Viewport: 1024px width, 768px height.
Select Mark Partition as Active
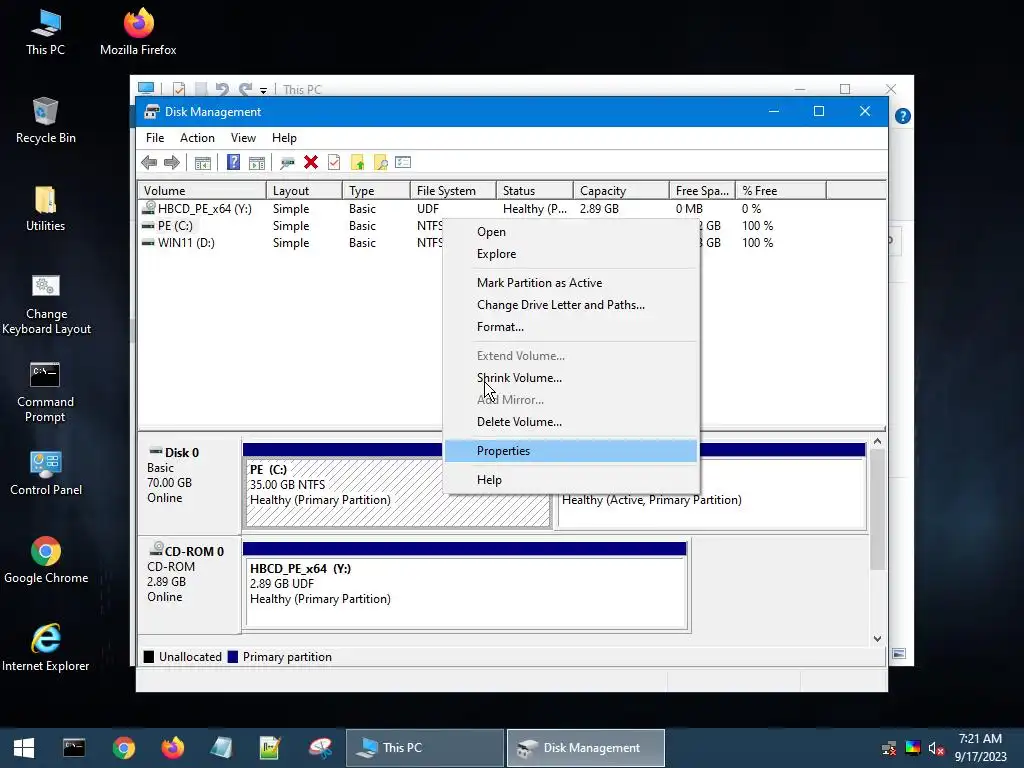point(571,283)
